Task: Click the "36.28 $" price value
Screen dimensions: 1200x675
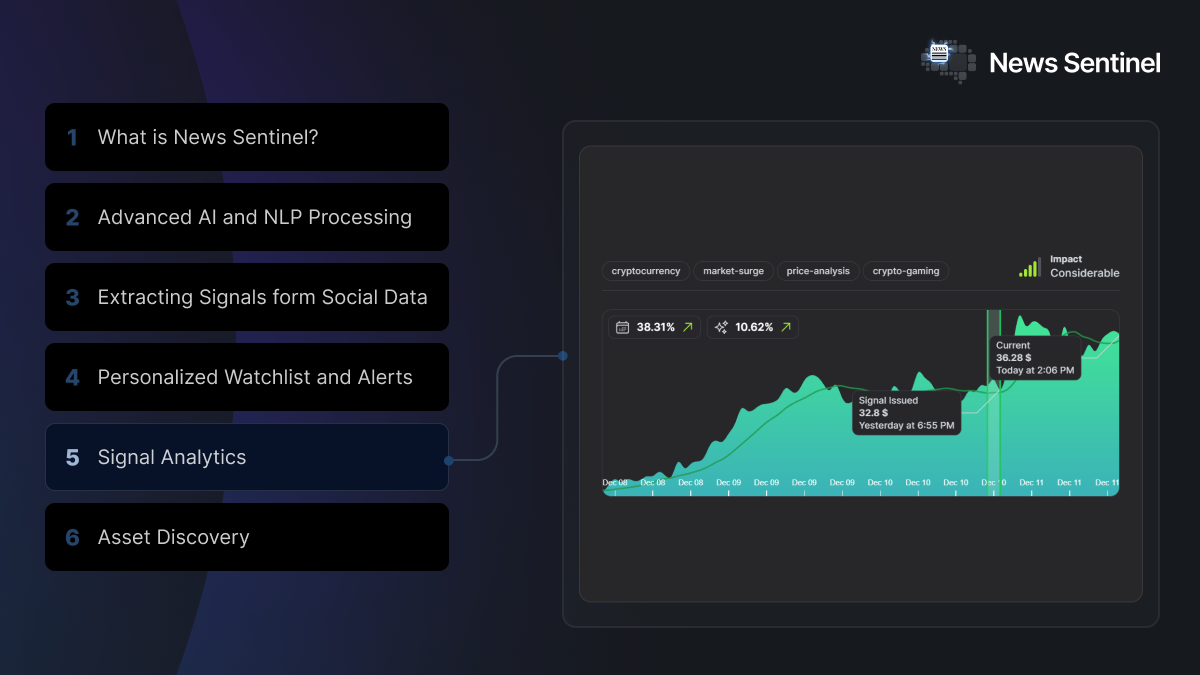Action: click(1014, 358)
